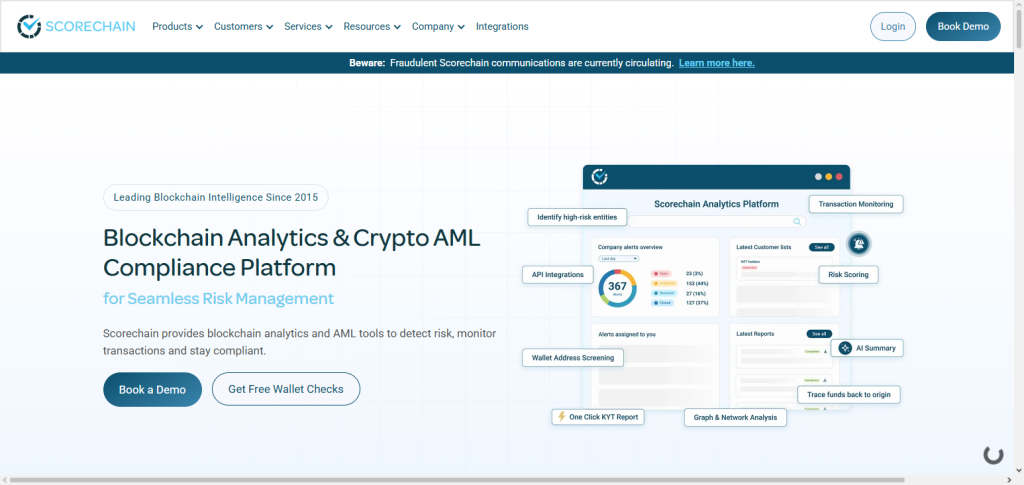
Task: Click 'See all' next to Latest Customer lists
Action: [822, 247]
